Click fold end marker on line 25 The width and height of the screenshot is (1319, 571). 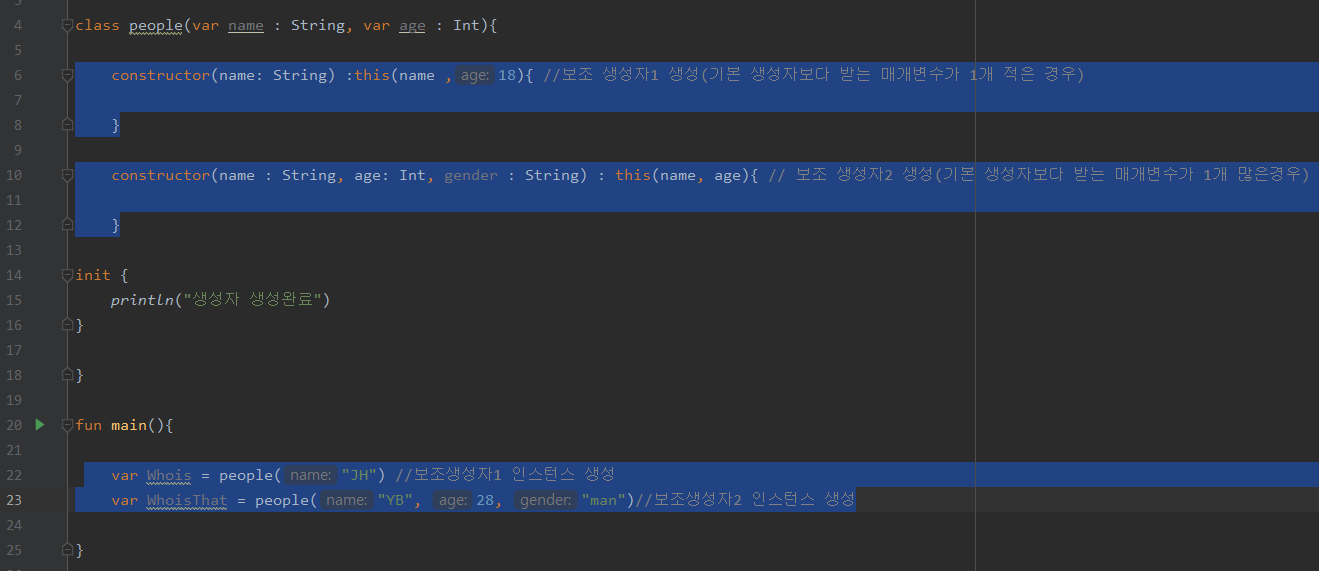point(67,550)
